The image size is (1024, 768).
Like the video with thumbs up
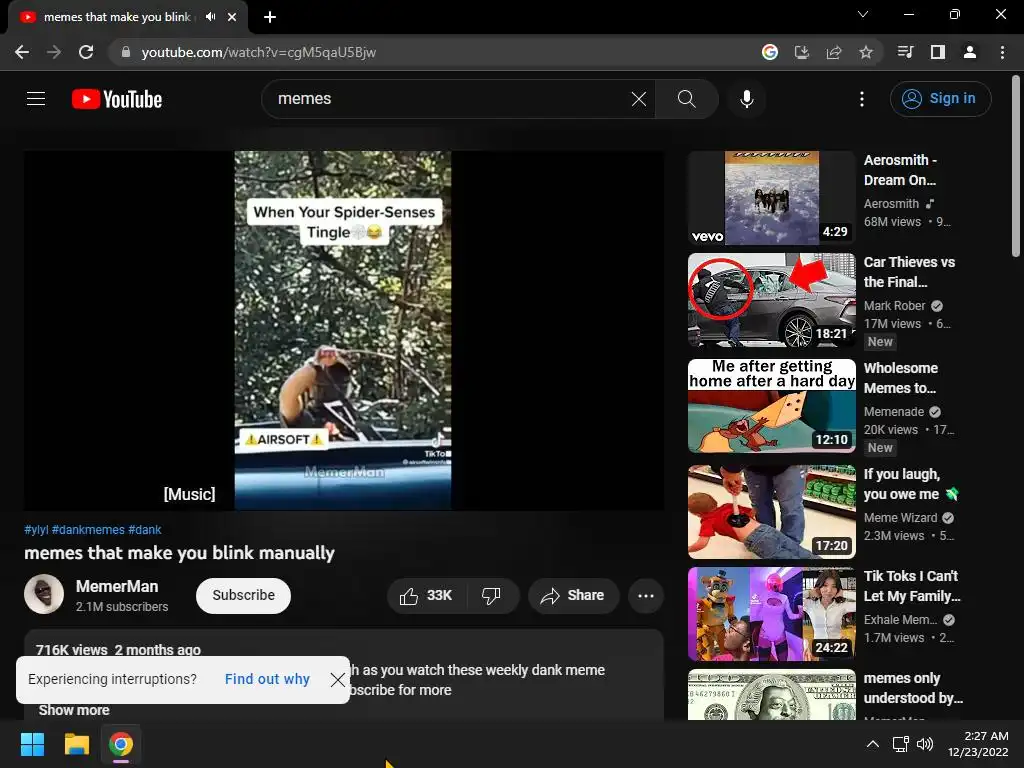click(427, 596)
